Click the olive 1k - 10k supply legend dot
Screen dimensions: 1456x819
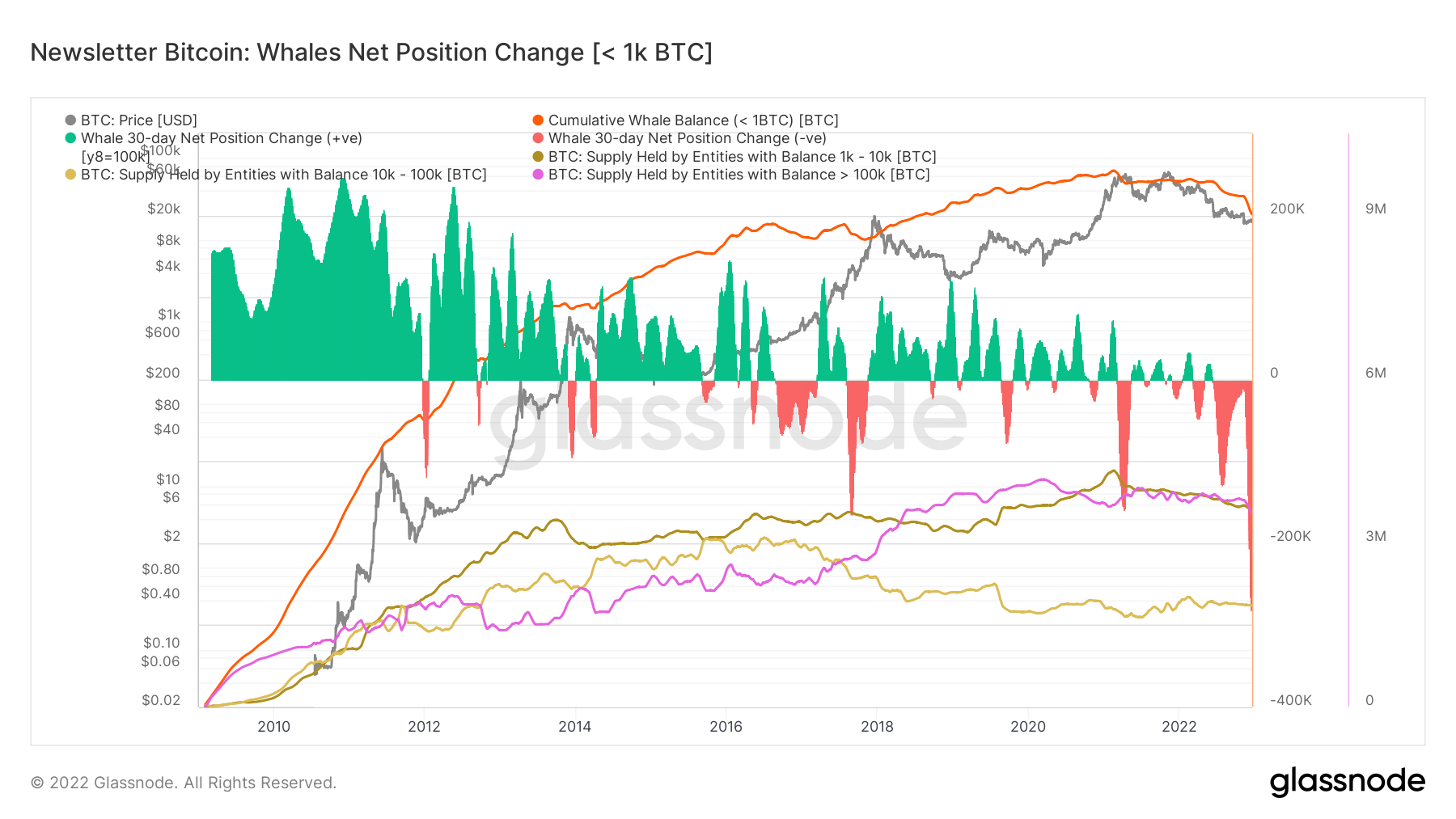click(x=538, y=157)
